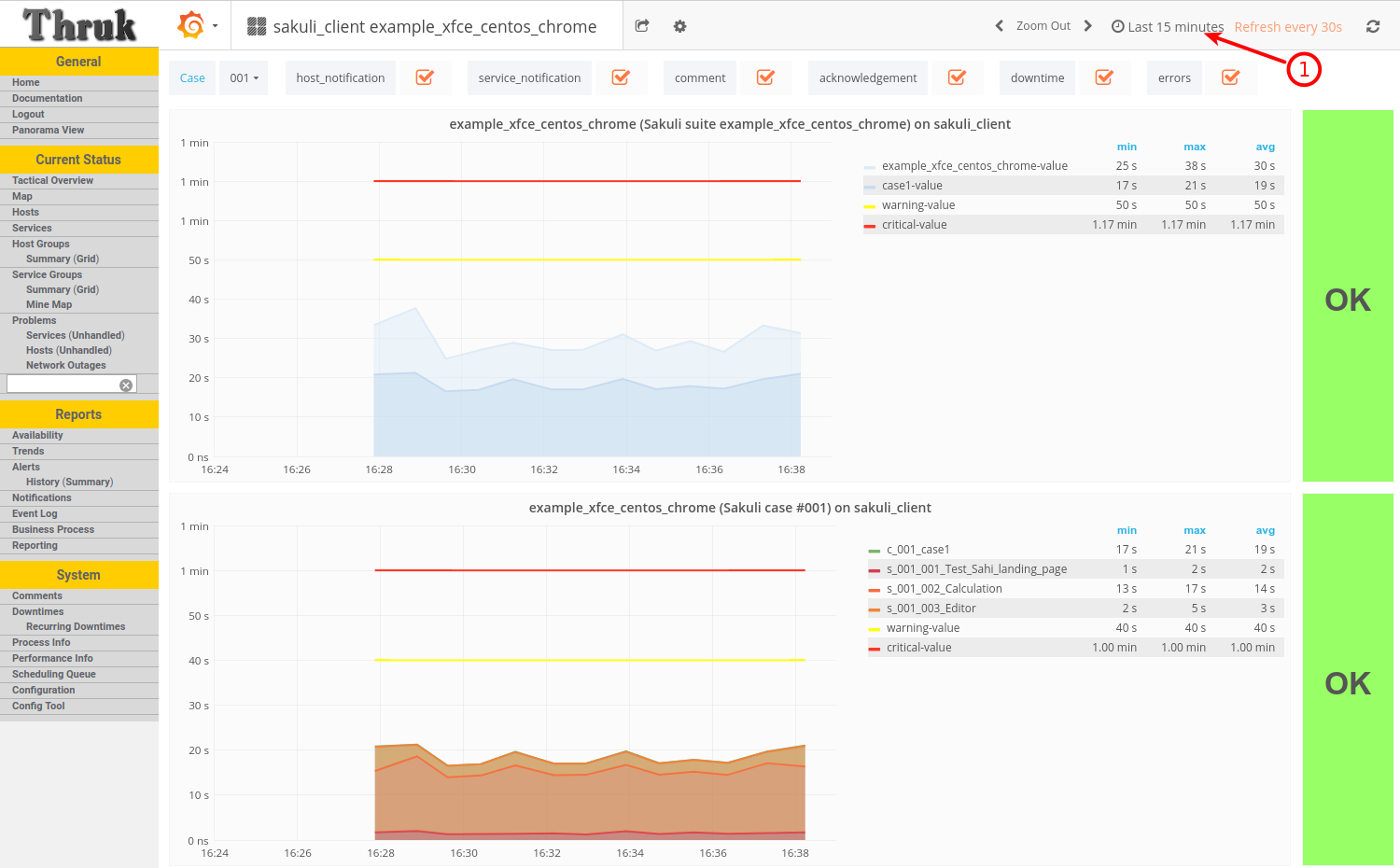1400x868 pixels.
Task: Click the dashboard grid icon beside title
Action: click(x=257, y=26)
